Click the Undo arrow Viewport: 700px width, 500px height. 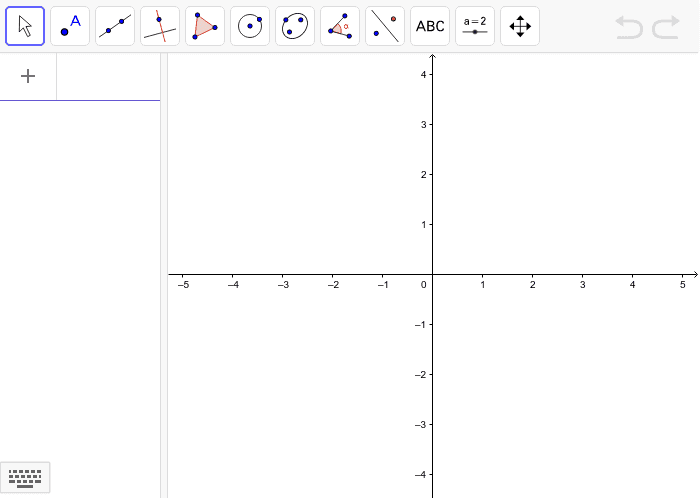(629, 27)
